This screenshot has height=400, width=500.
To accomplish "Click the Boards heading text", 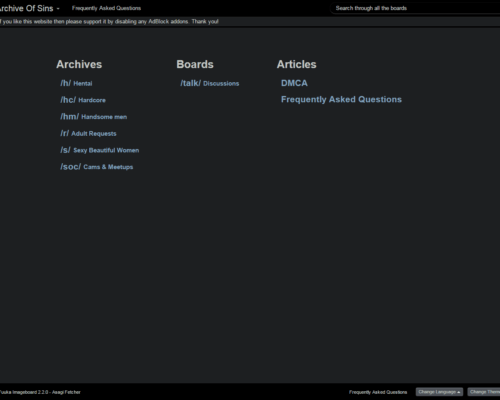I will coord(195,64).
